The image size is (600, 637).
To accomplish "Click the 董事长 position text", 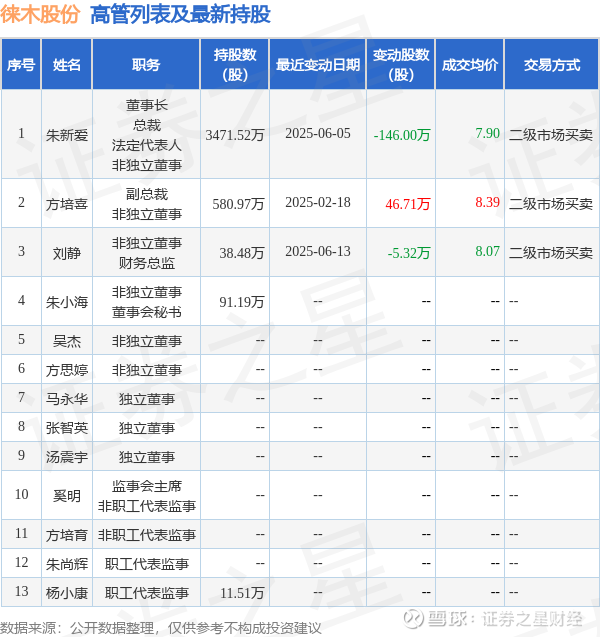I will tap(147, 105).
